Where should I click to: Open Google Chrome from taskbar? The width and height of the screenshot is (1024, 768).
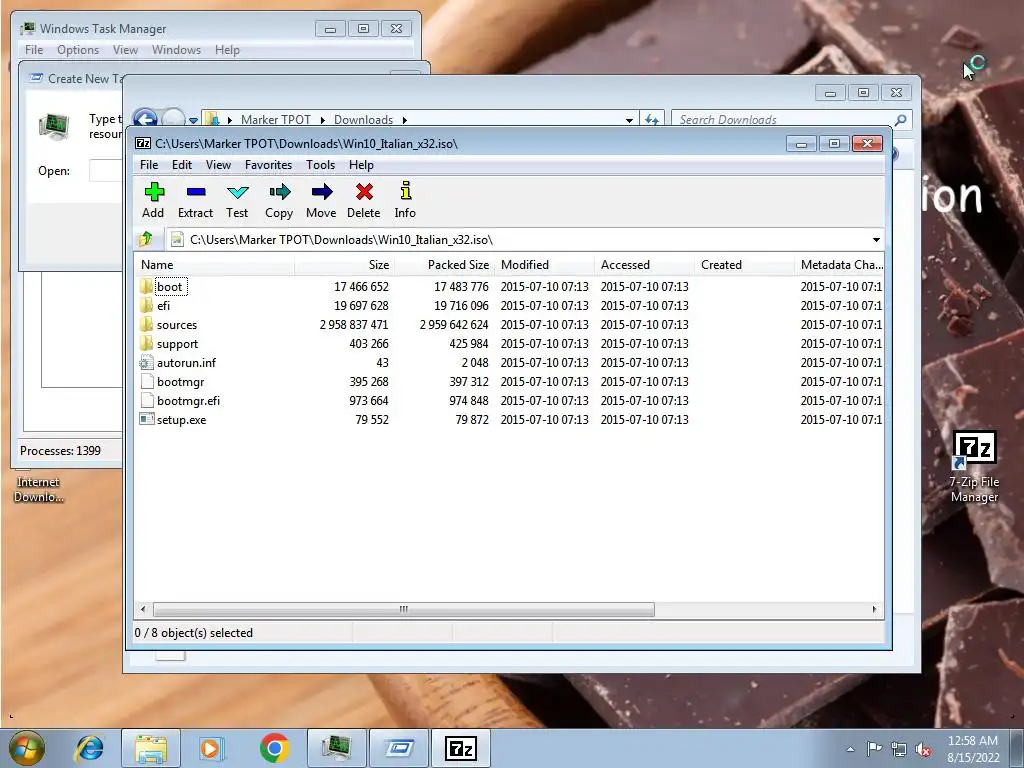274,748
